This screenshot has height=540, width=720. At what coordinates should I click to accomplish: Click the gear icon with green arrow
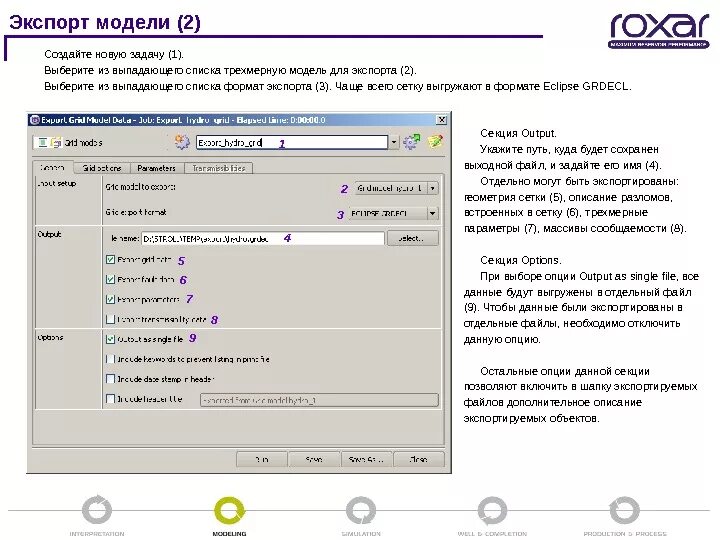pyautogui.click(x=411, y=142)
